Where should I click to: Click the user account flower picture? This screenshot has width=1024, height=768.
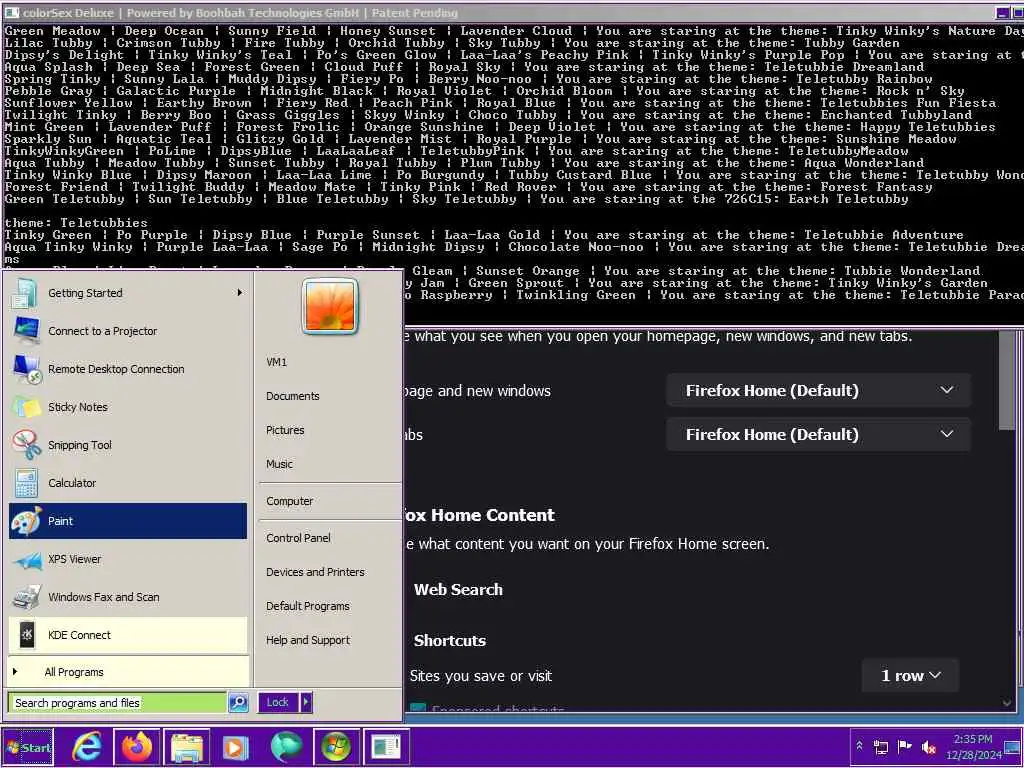coord(330,306)
